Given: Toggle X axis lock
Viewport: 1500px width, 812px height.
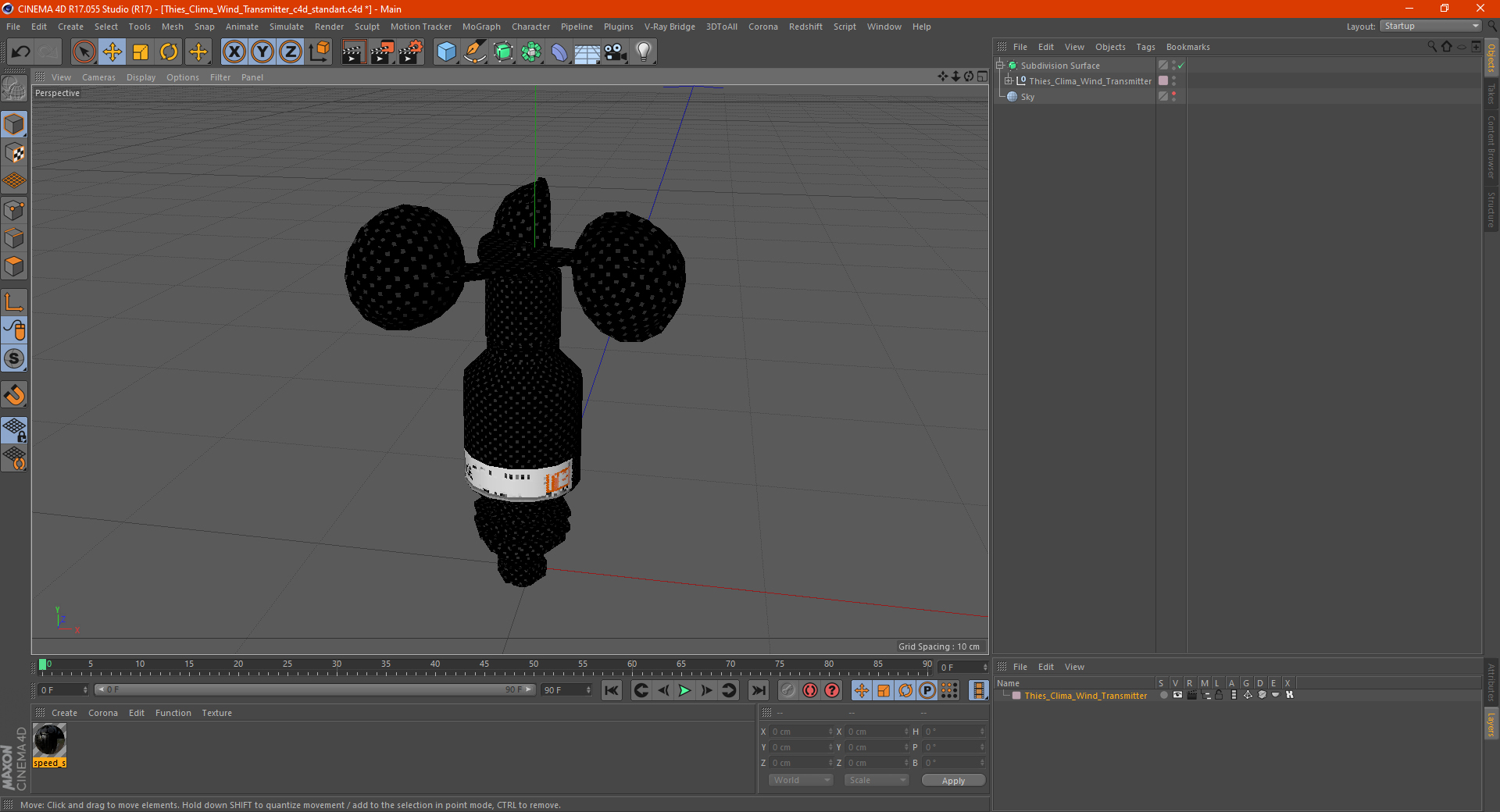Looking at the screenshot, I should 234,52.
